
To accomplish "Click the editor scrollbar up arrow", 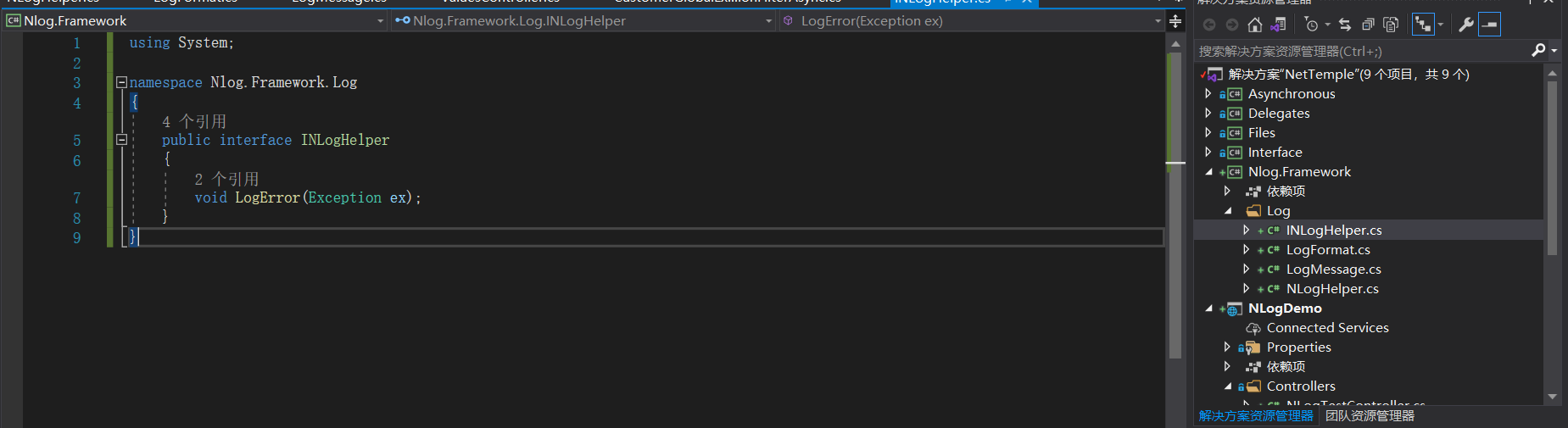I will click(x=1175, y=43).
